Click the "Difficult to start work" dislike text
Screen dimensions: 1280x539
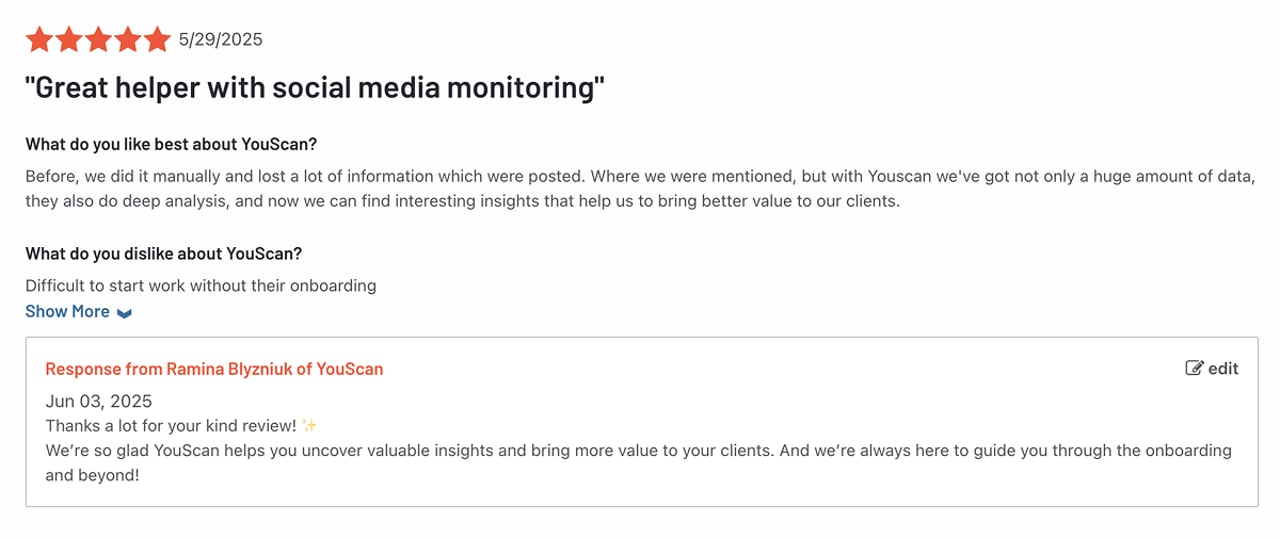(200, 285)
